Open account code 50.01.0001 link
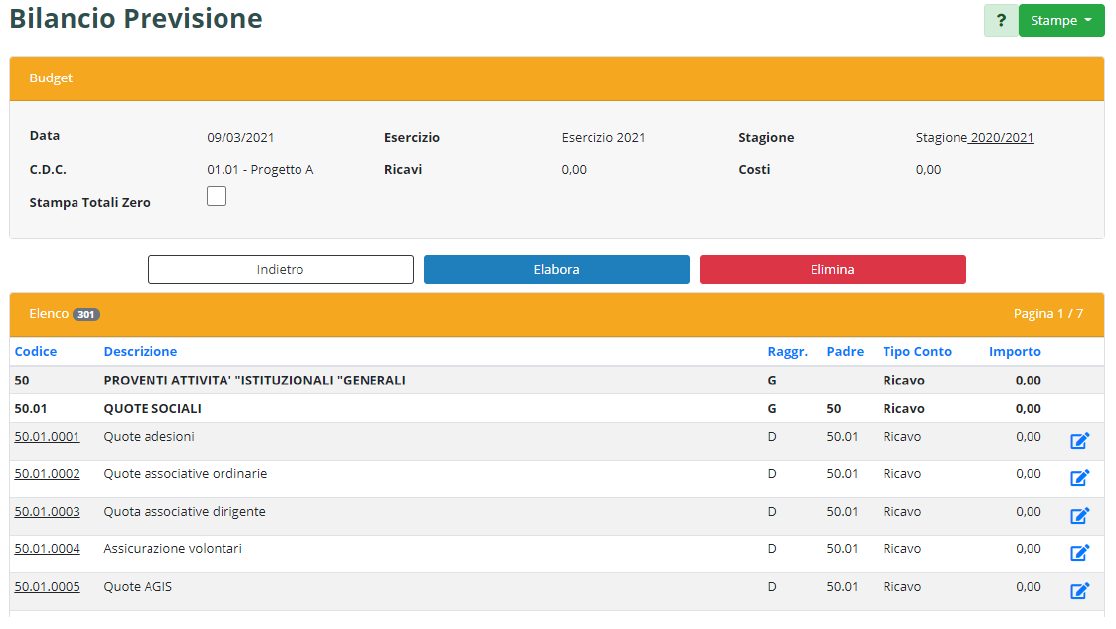Screen dimensions: 1116x629 pos(47,437)
